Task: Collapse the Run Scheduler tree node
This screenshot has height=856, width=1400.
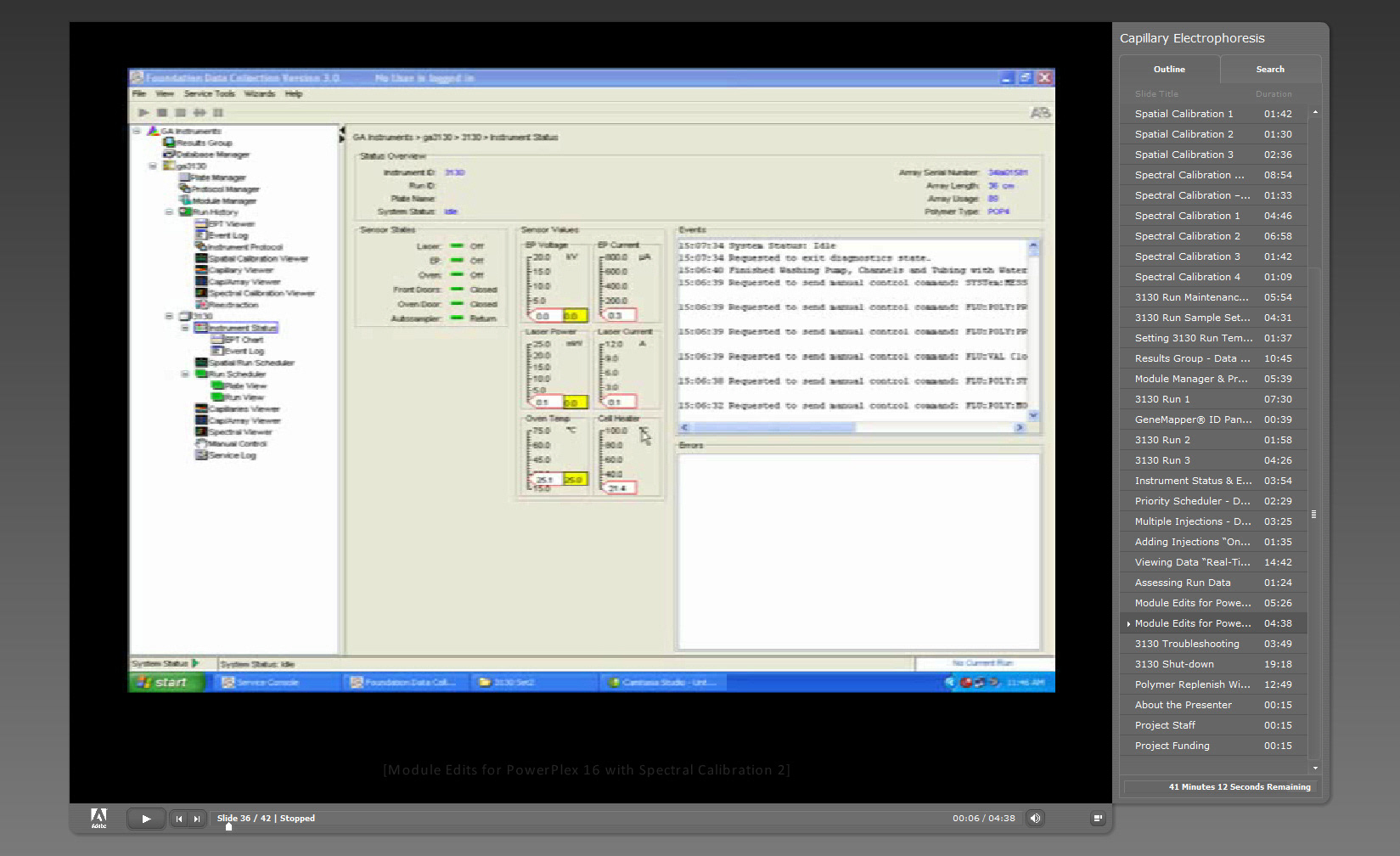Action: (x=185, y=374)
